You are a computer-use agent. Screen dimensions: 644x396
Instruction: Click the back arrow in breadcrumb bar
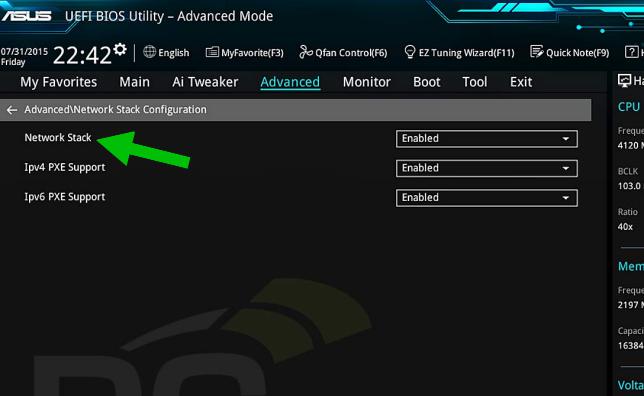(x=12, y=110)
